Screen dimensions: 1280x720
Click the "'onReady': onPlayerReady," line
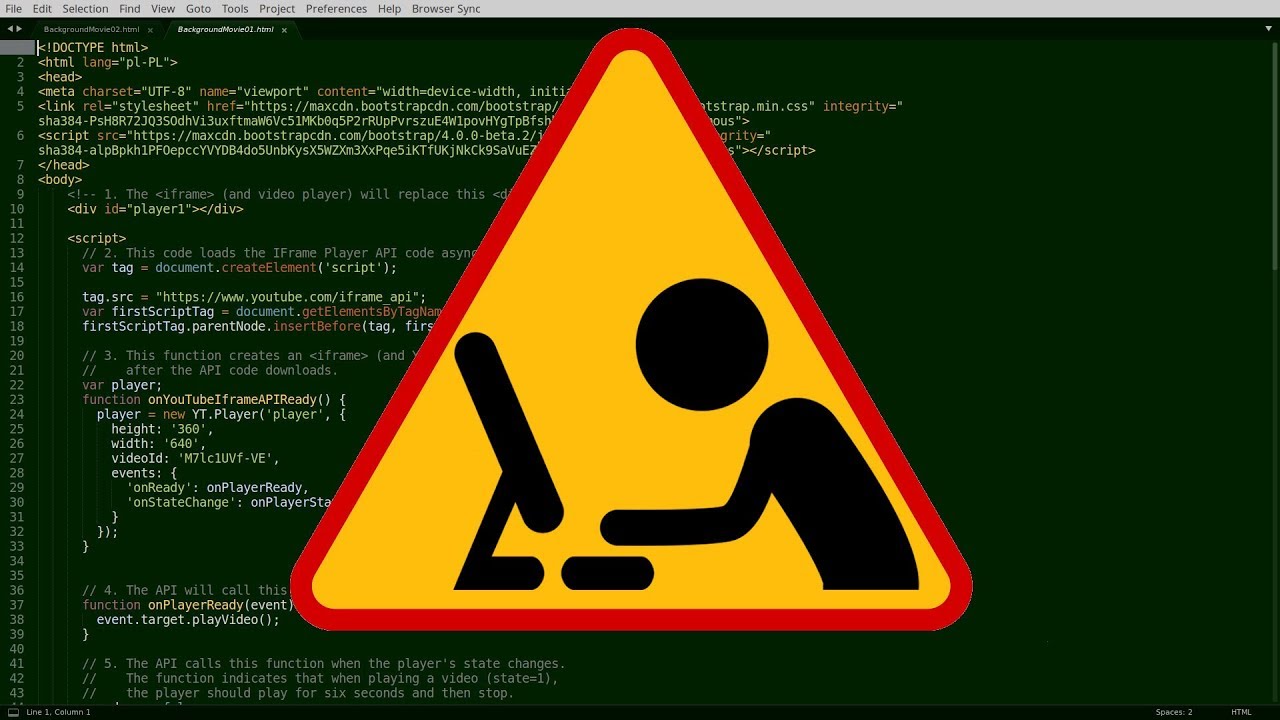click(217, 487)
